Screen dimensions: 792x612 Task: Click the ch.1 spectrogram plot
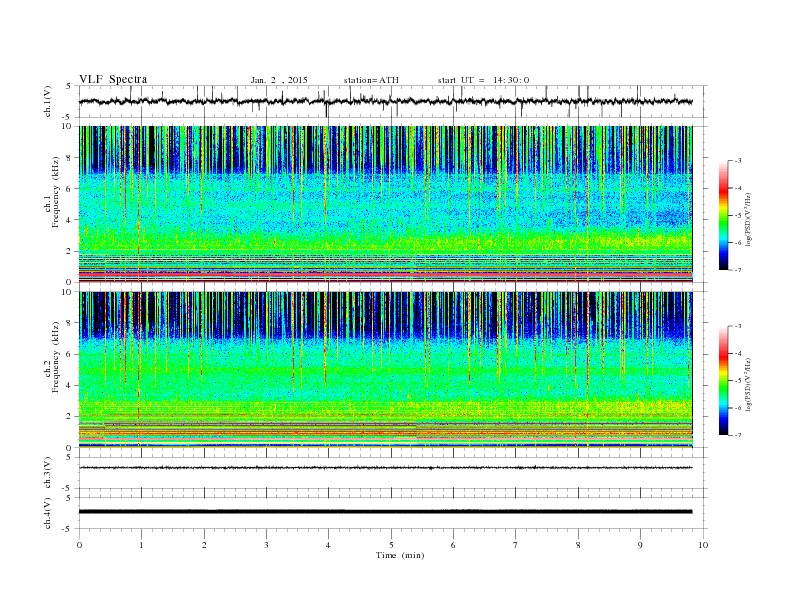click(x=386, y=204)
